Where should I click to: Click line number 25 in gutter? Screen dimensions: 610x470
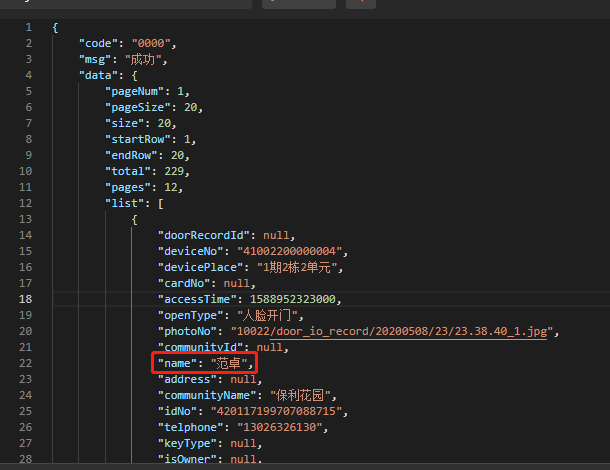click(x=25, y=411)
